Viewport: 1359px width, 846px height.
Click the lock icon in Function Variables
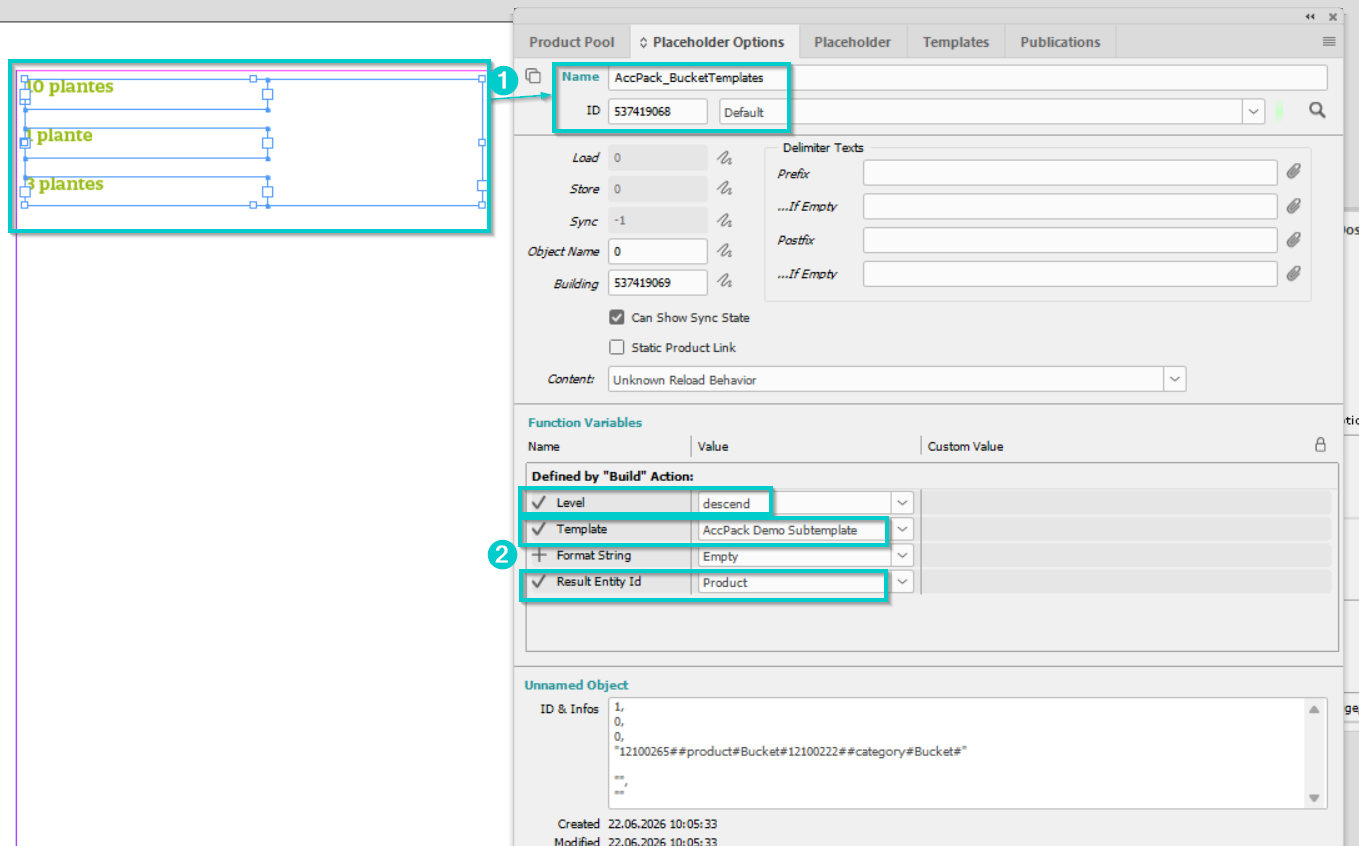click(x=1320, y=445)
